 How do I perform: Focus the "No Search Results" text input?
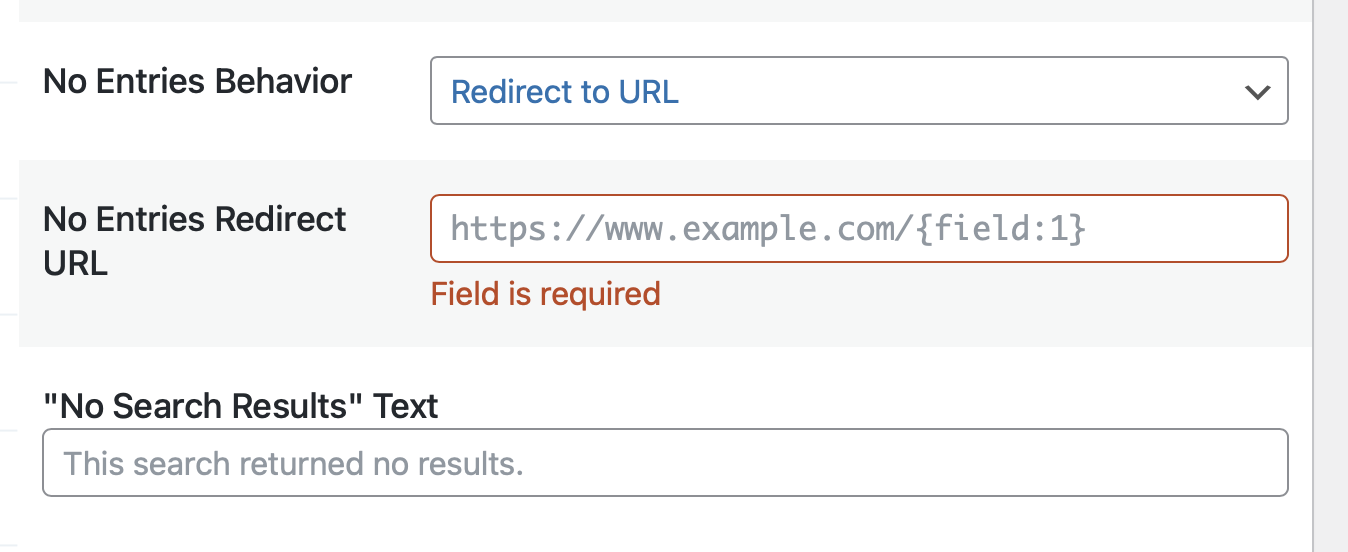pyautogui.click(x=664, y=463)
